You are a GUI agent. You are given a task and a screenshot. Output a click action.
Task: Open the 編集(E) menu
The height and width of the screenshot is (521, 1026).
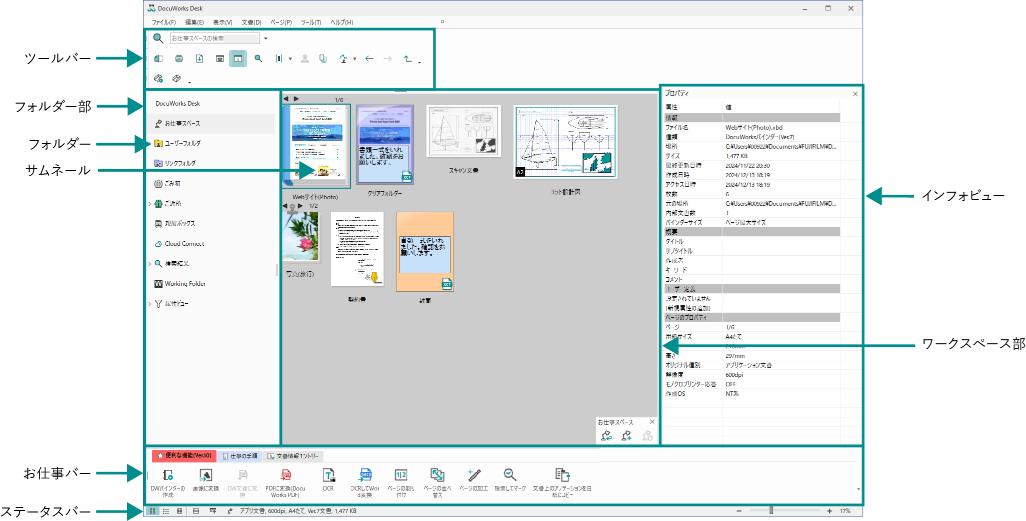coord(194,22)
